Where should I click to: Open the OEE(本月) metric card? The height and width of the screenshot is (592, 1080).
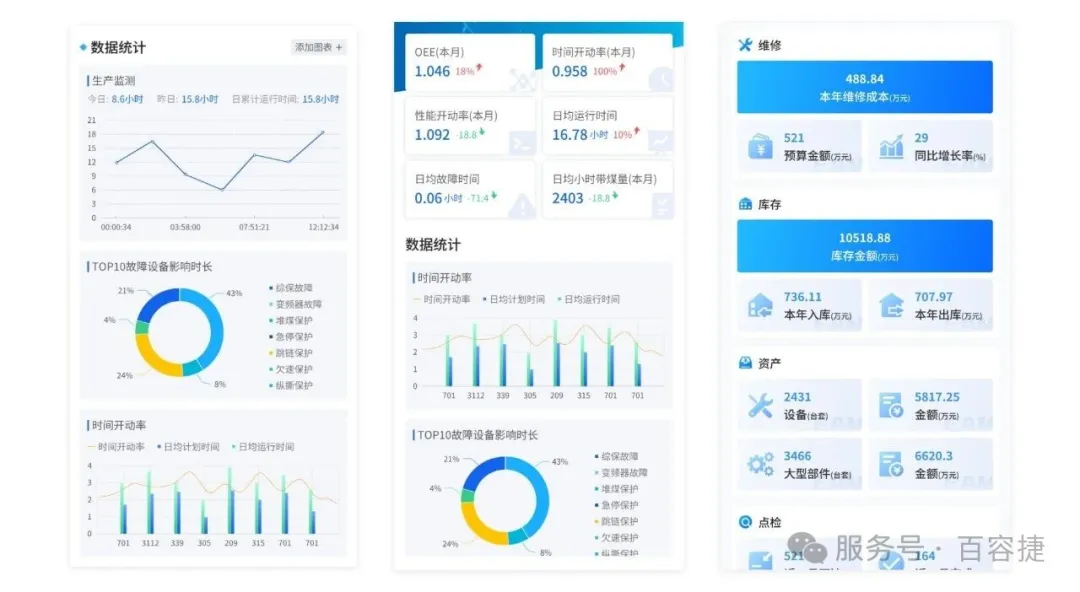[x=469, y=62]
